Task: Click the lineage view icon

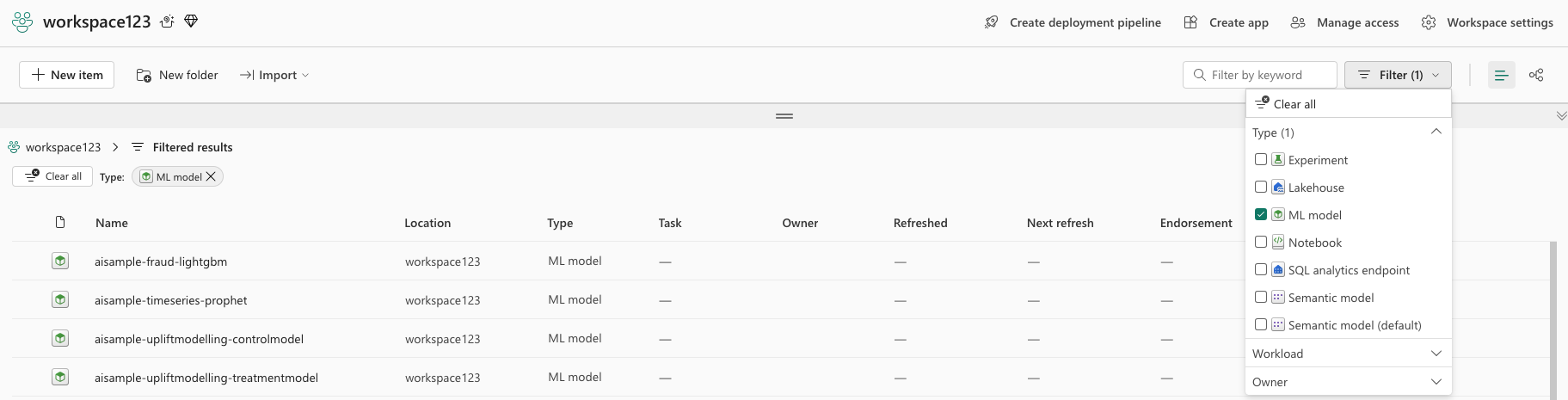Action: coord(1536,75)
